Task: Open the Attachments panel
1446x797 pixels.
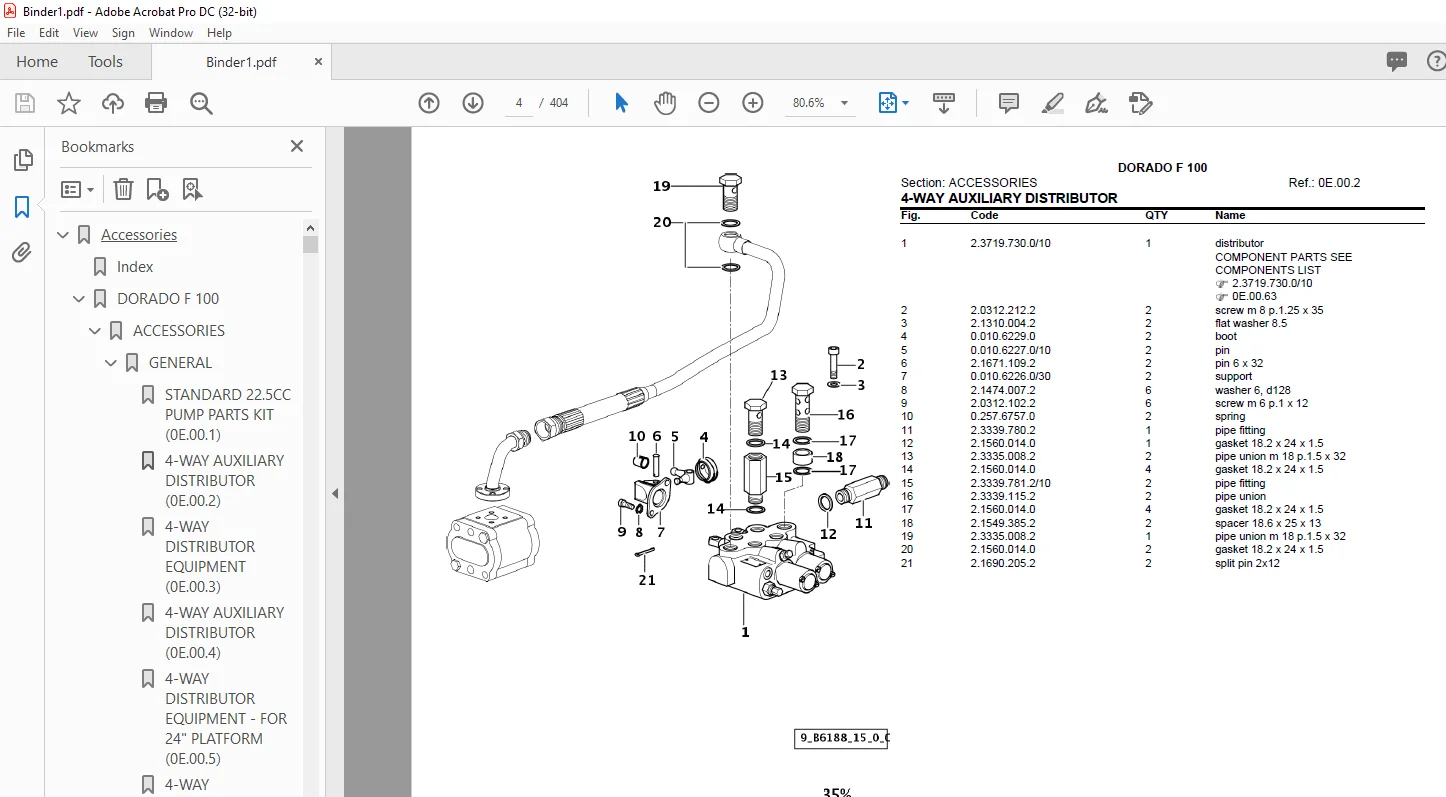Action: (x=22, y=253)
